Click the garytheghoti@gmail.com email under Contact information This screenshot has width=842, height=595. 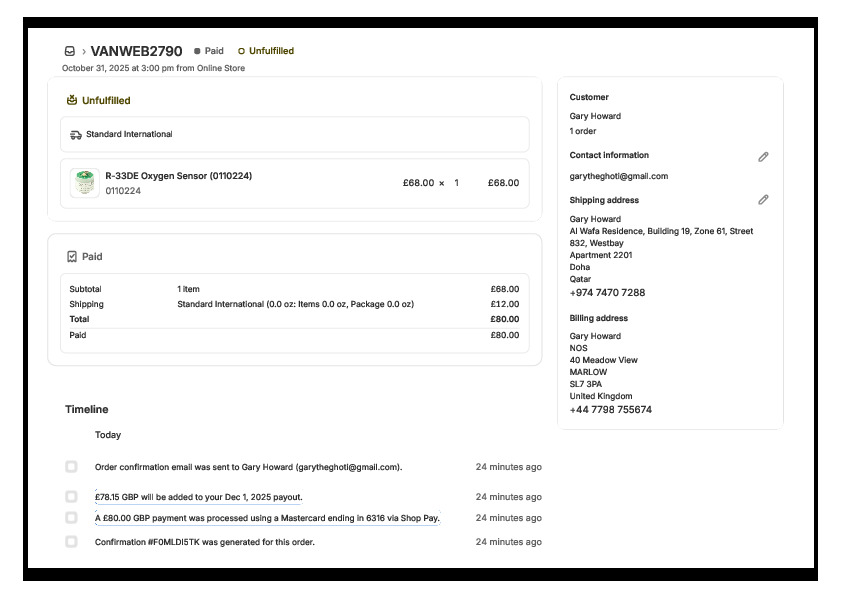point(618,176)
